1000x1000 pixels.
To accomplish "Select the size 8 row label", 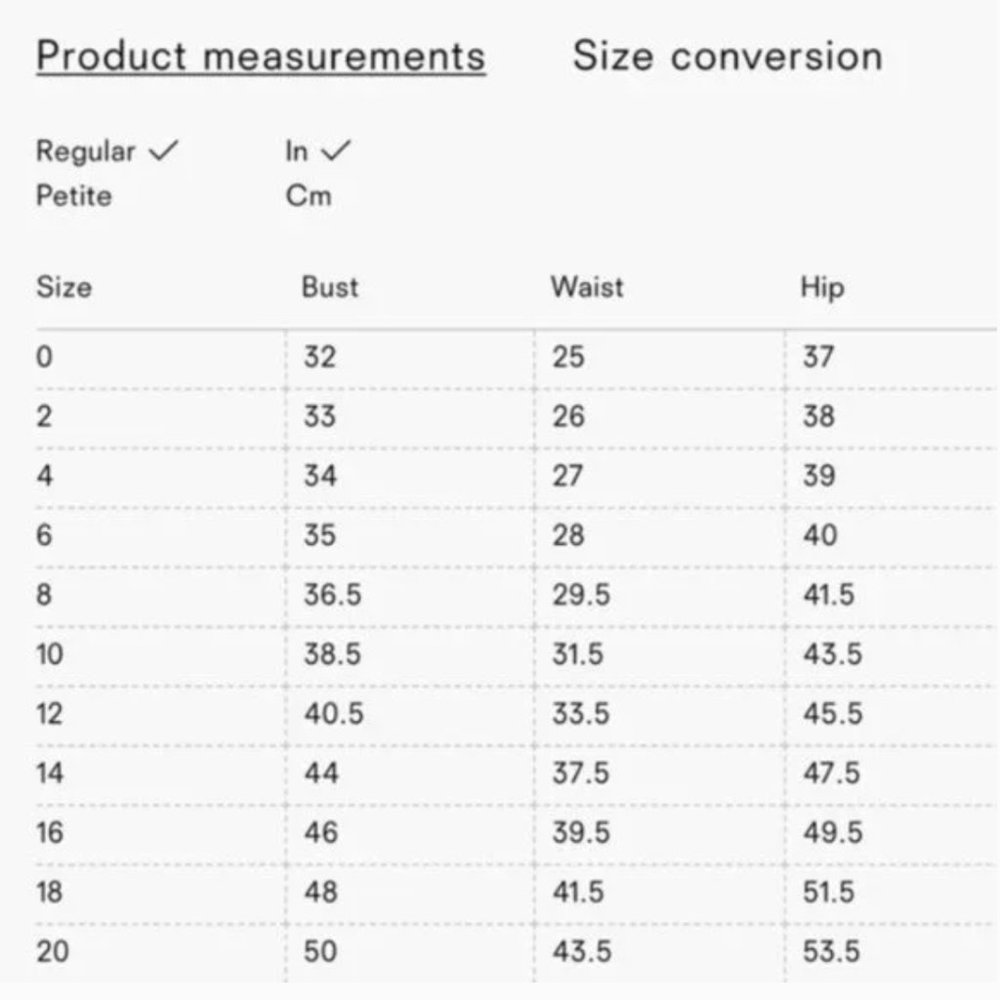I will [x=44, y=595].
